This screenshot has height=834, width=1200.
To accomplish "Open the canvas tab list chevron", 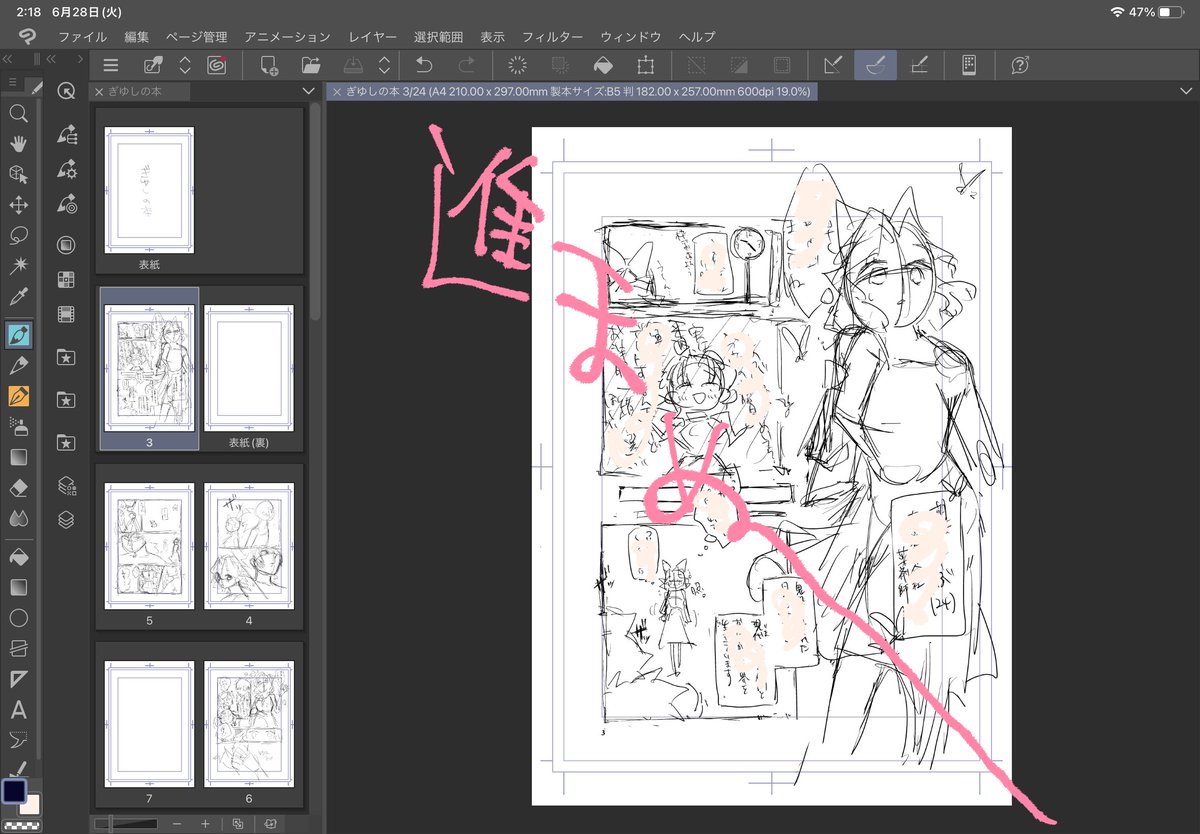I will tap(1185, 91).
